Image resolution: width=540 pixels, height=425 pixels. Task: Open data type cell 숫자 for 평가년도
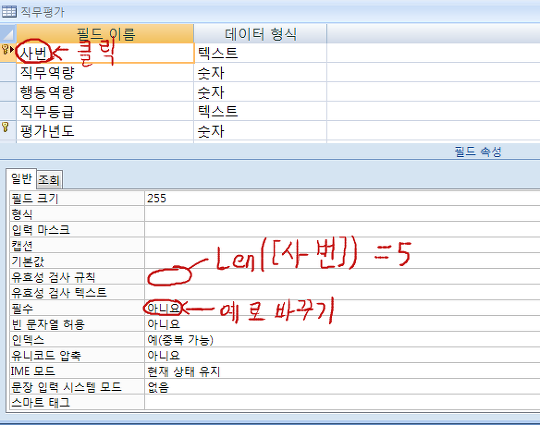point(260,131)
